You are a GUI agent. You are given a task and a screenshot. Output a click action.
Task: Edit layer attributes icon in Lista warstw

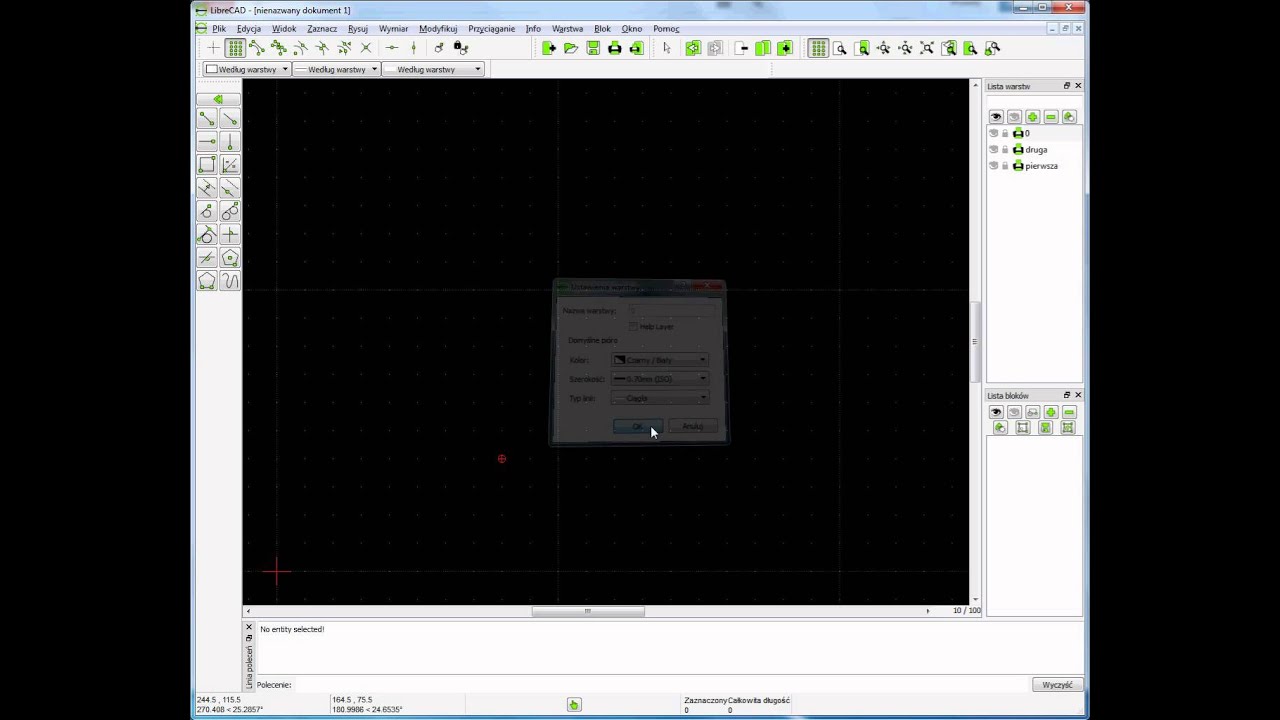(1069, 117)
